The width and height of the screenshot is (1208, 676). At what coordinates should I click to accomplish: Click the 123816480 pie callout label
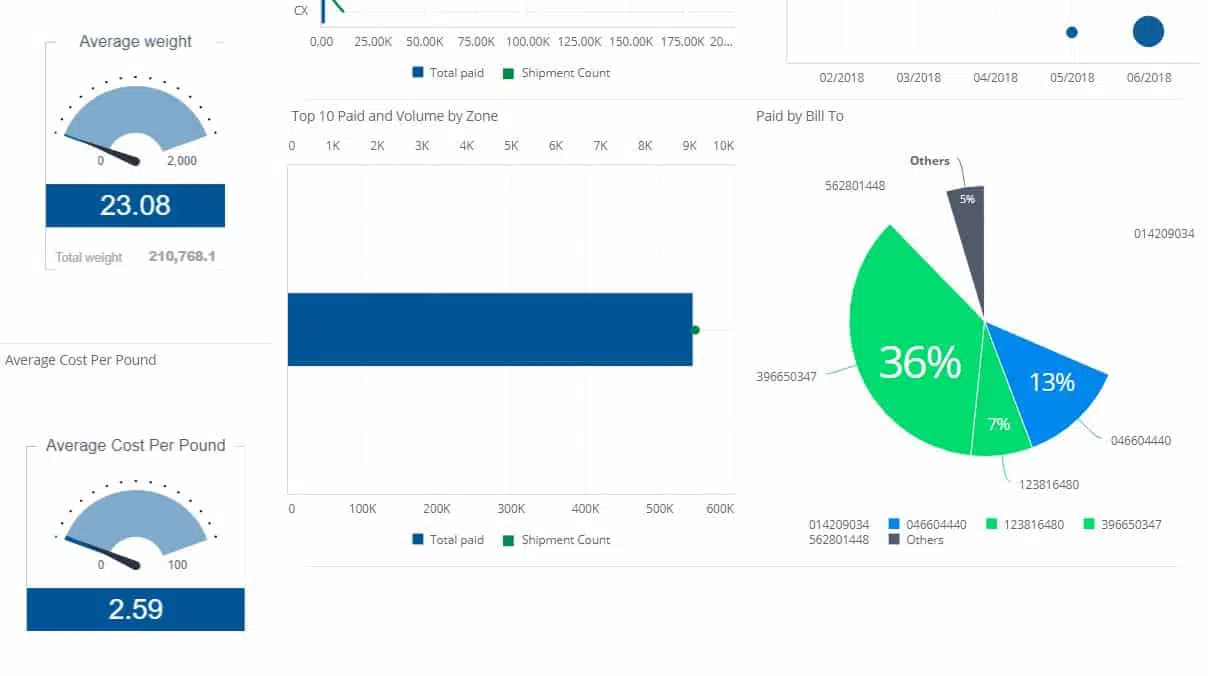click(1049, 485)
